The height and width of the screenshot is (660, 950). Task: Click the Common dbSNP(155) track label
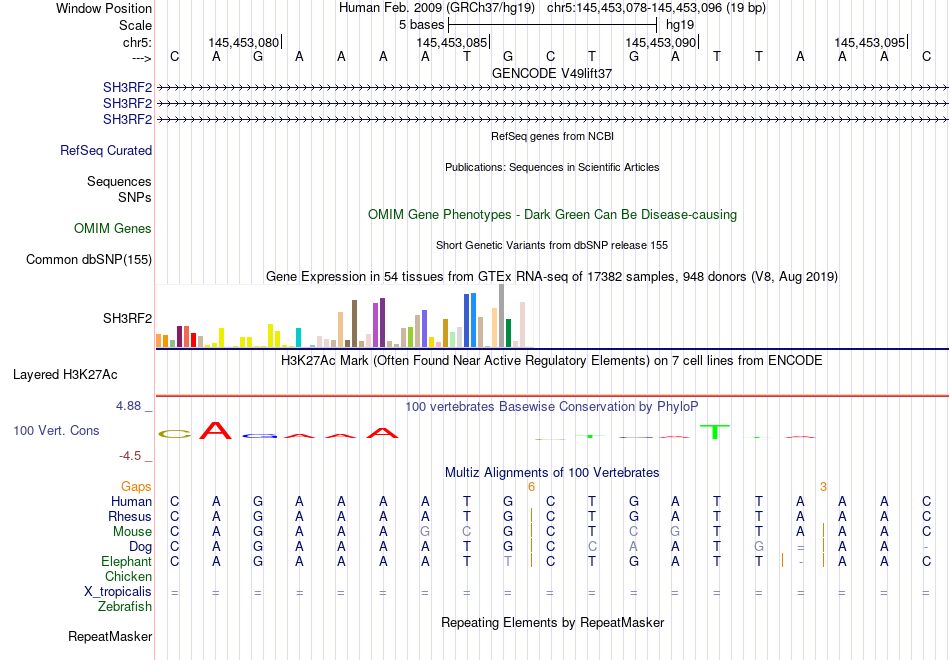[x=89, y=259]
